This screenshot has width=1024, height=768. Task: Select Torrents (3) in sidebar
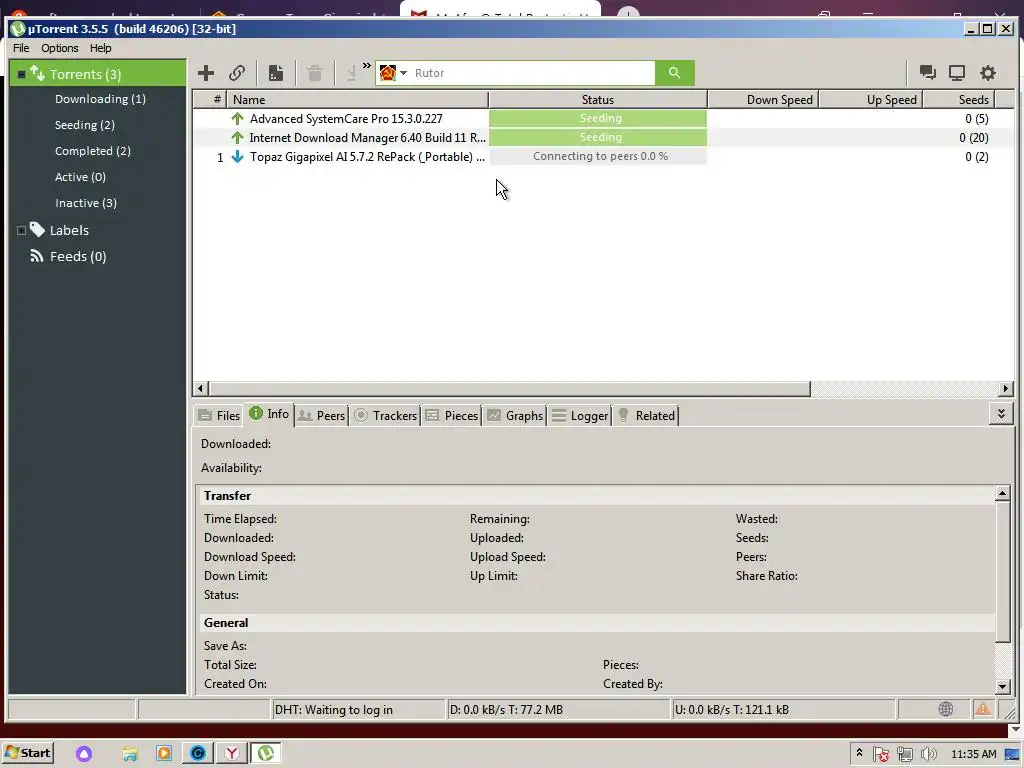[98, 74]
